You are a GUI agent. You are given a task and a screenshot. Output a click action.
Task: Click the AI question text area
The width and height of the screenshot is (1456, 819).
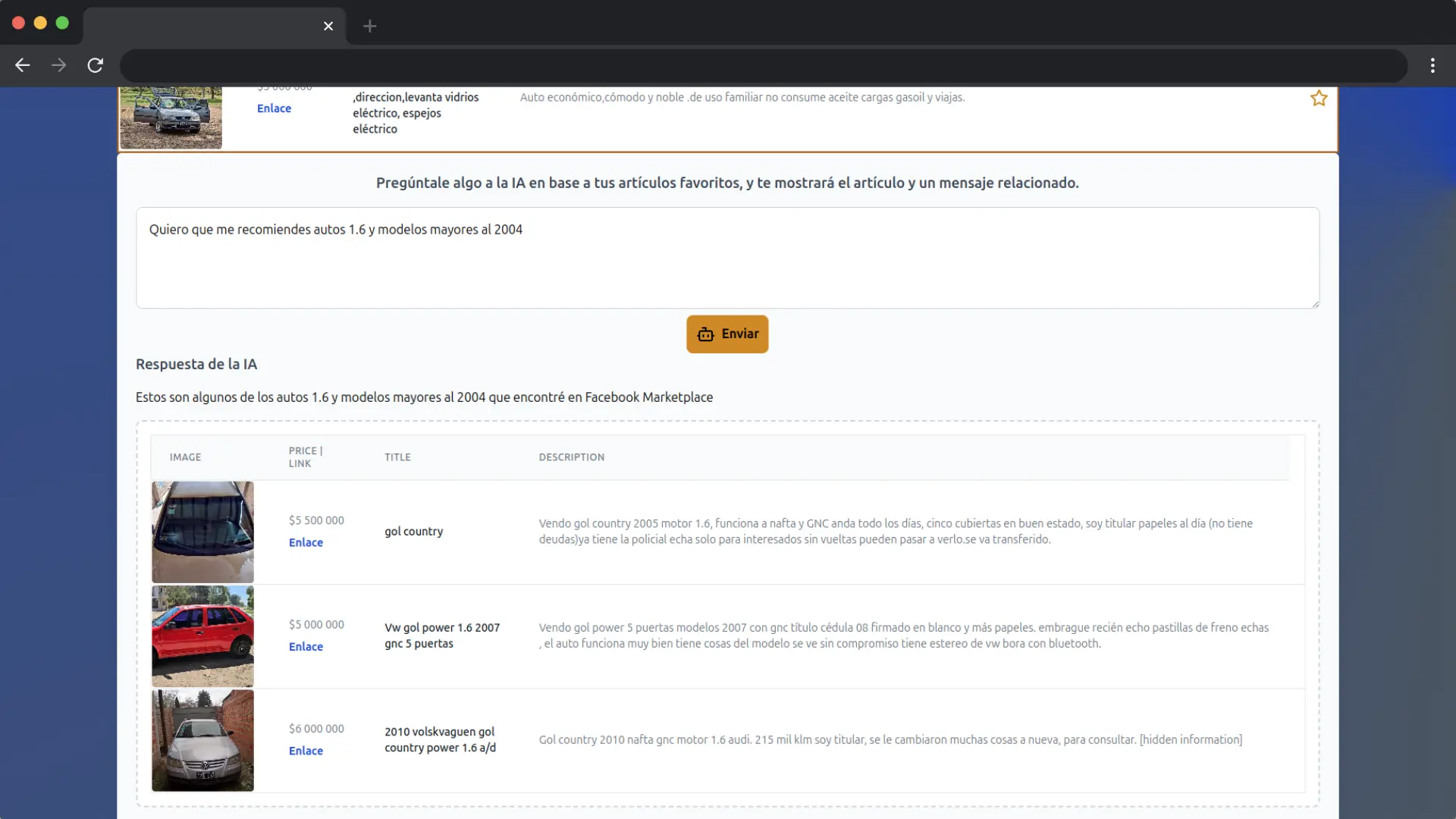click(726, 258)
